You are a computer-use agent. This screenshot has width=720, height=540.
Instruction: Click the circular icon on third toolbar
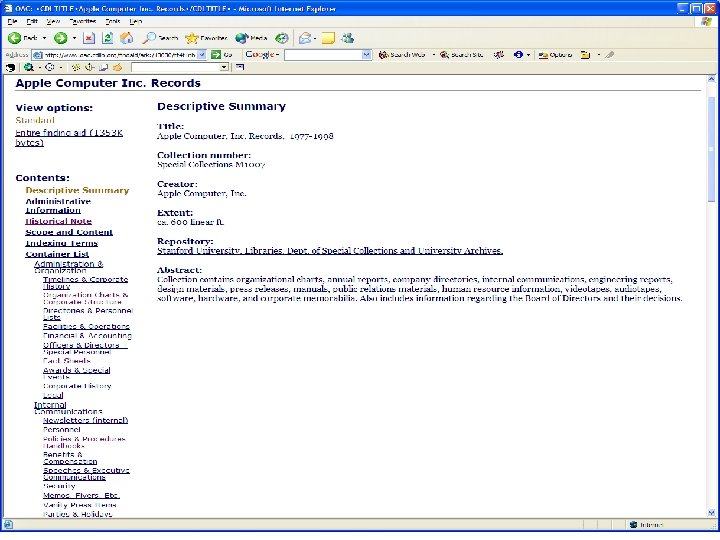pos(50,68)
